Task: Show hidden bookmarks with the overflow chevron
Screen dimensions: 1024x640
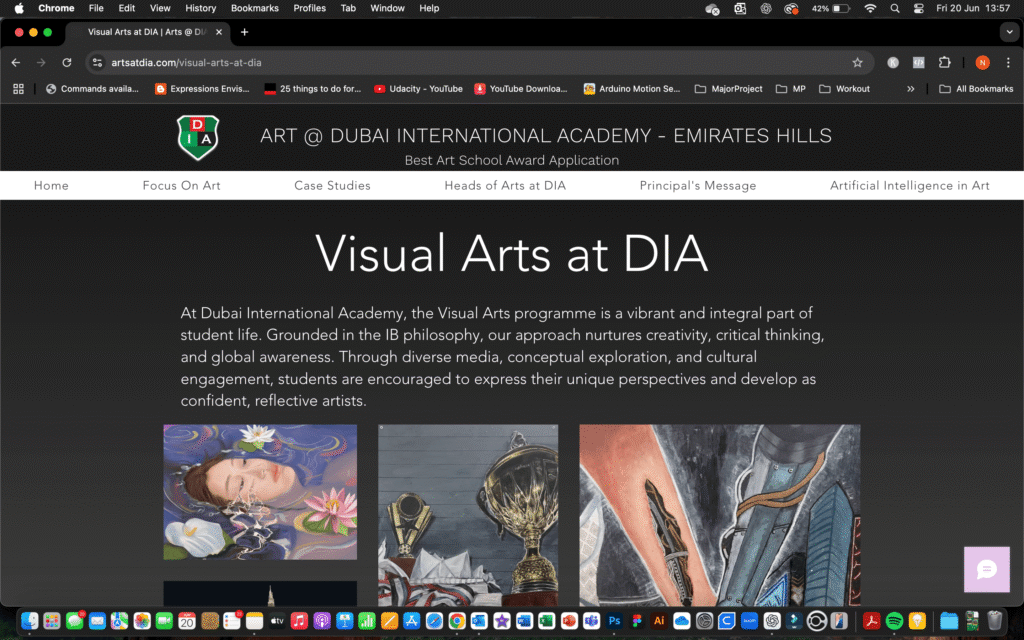Action: pos(910,88)
